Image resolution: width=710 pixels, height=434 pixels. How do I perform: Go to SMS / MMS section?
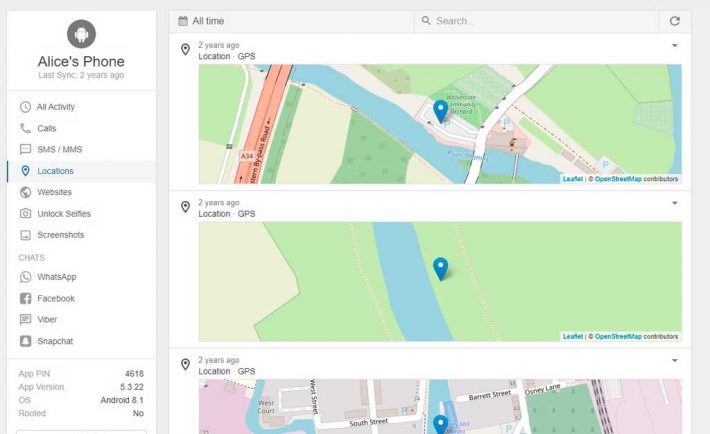coord(59,150)
